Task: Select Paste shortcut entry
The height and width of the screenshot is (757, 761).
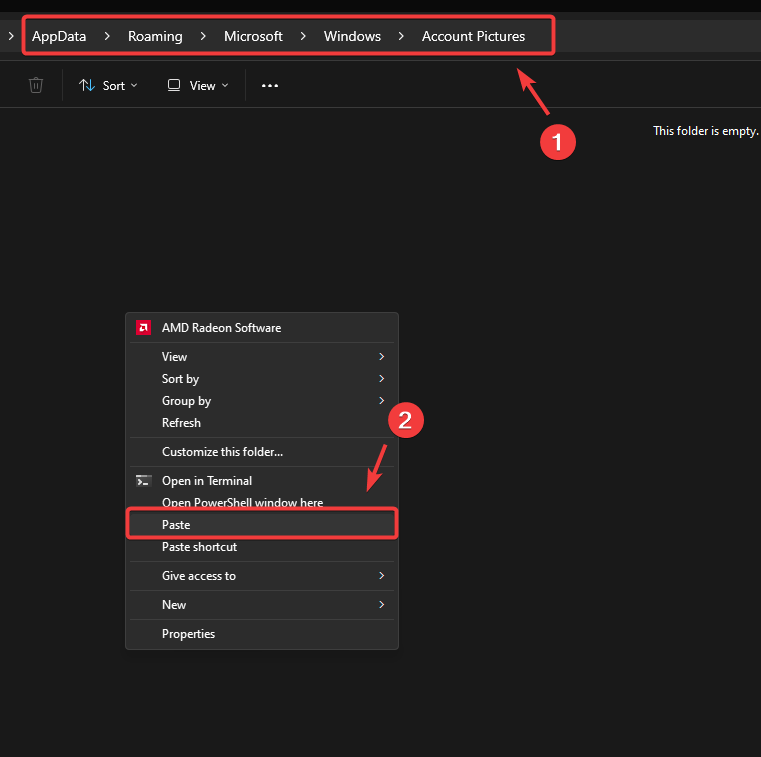Action: point(199,547)
